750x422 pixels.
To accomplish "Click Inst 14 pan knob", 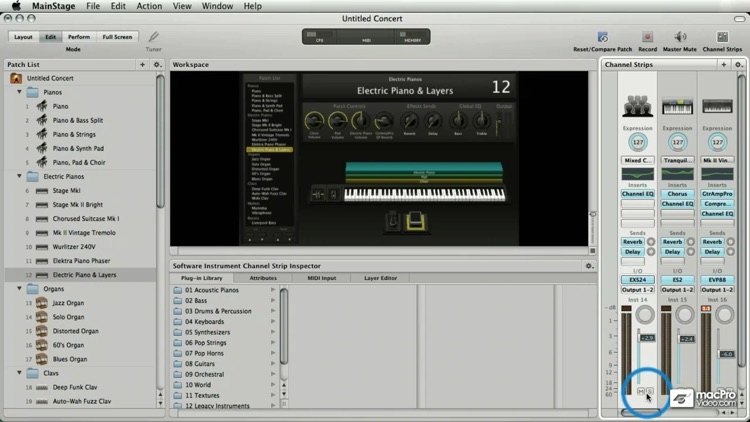I will 645,315.
